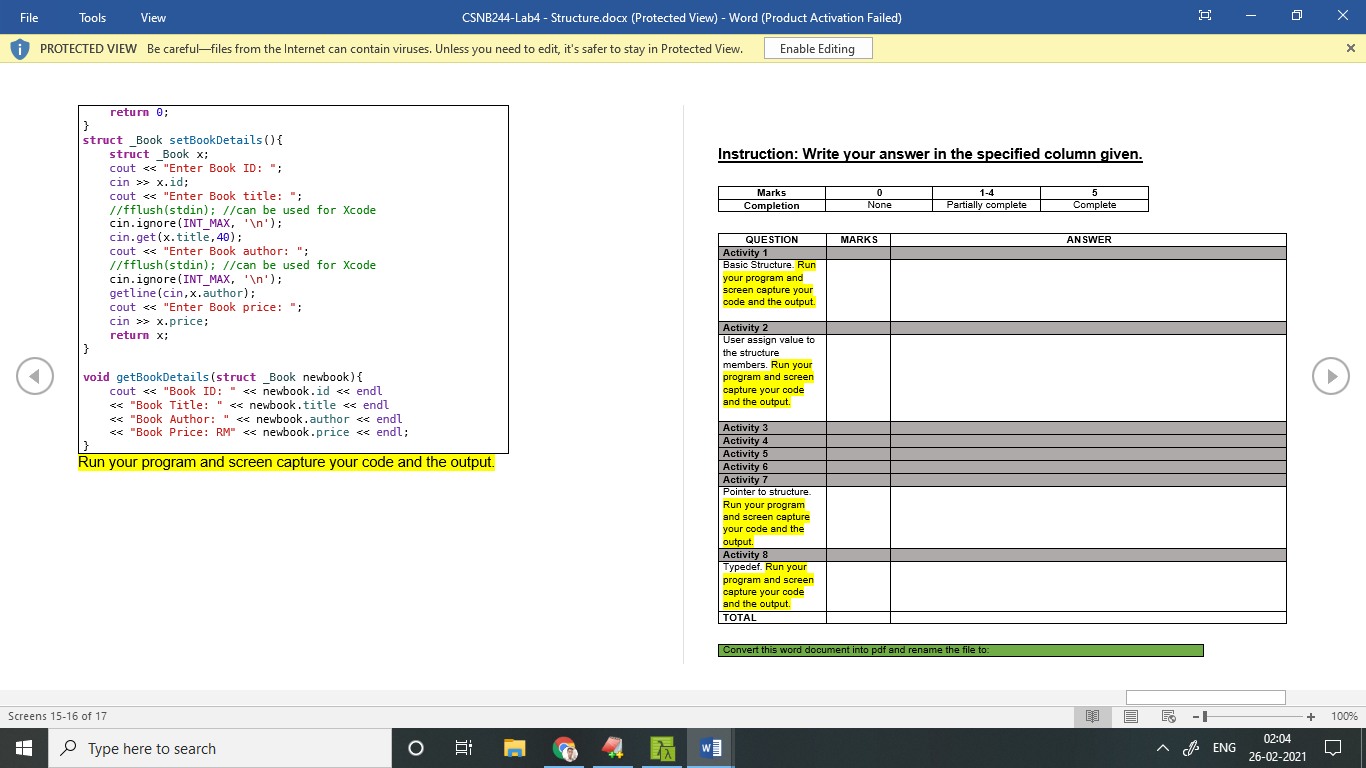Dismiss the Protected View warning bar

[1350, 47]
